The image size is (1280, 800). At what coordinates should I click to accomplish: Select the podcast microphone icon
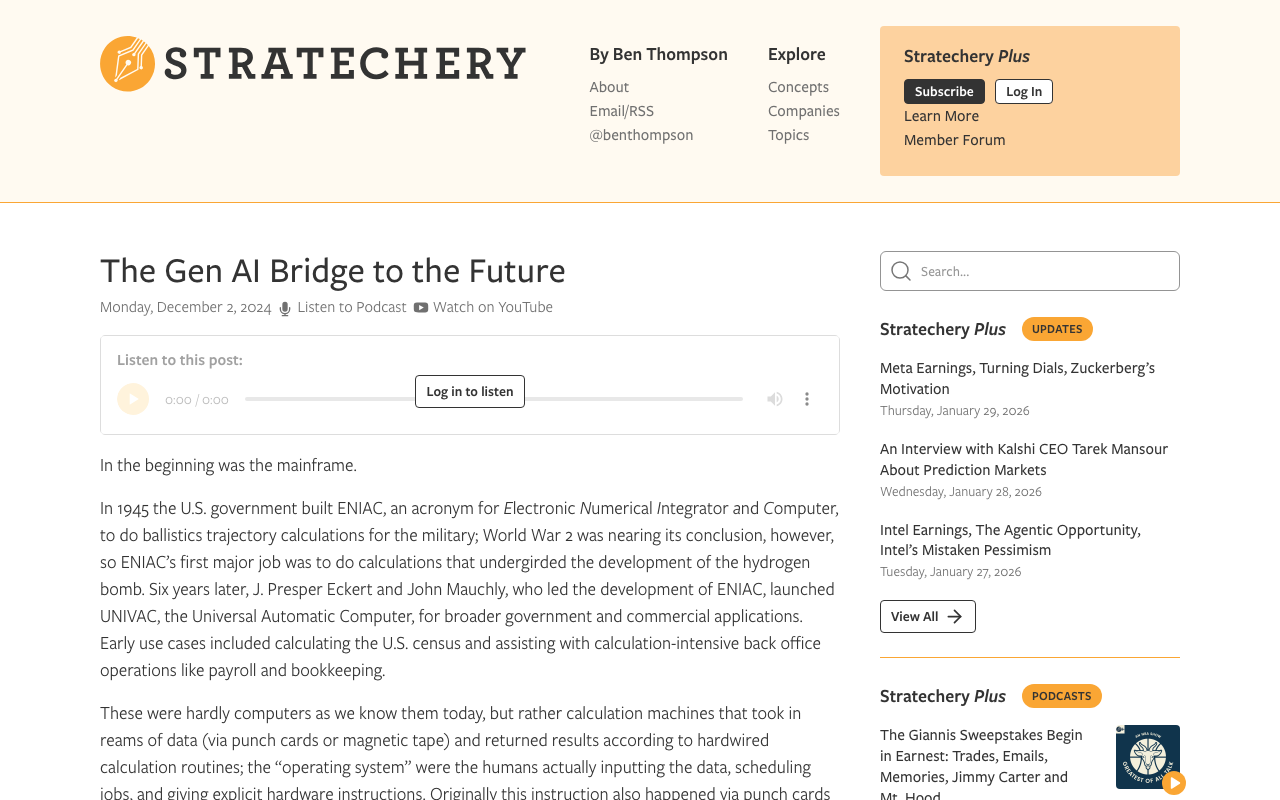click(283, 306)
